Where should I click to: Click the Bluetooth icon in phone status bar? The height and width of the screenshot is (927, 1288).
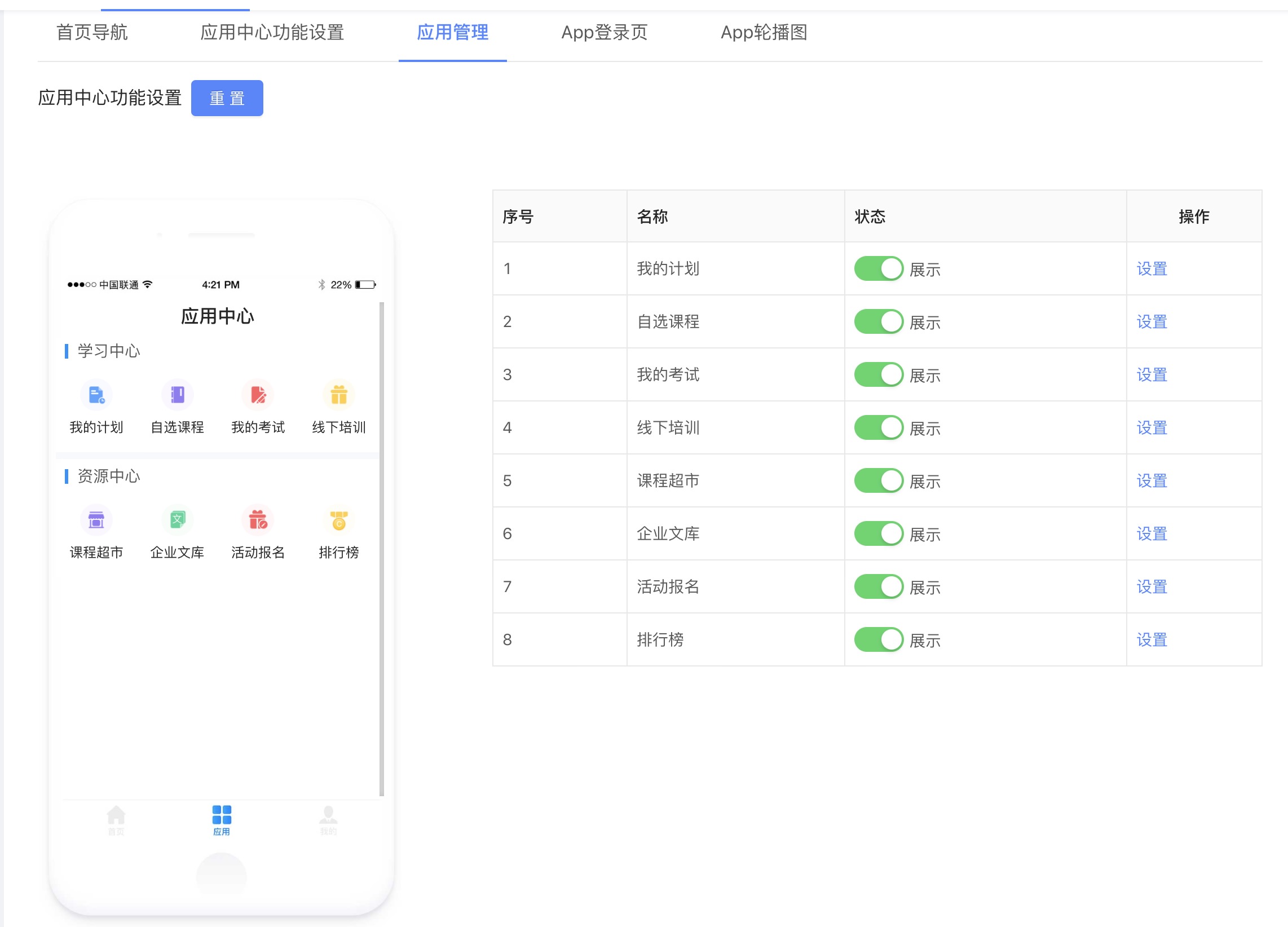[x=321, y=285]
